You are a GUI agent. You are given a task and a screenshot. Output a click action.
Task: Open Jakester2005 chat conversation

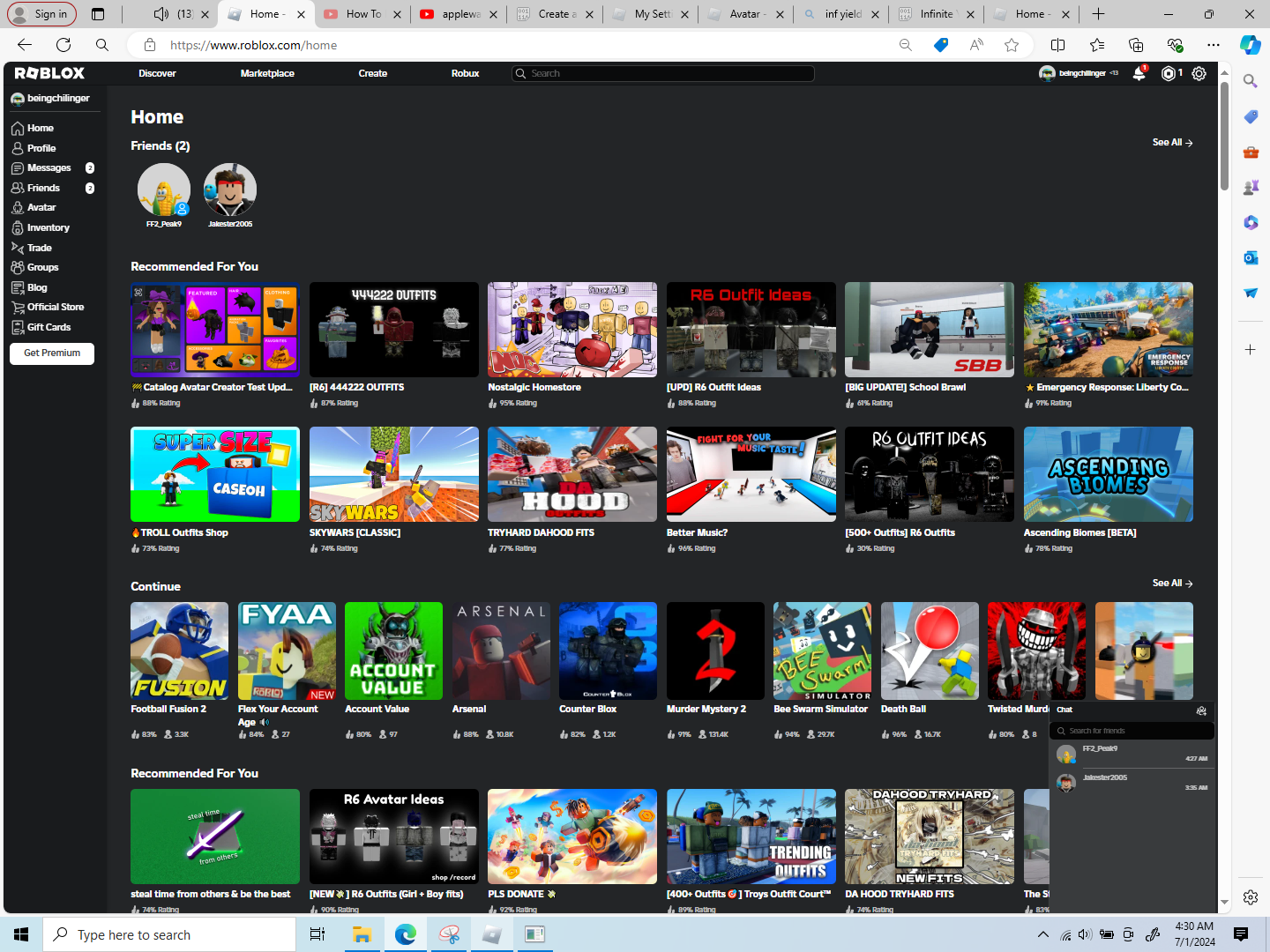click(x=1132, y=783)
